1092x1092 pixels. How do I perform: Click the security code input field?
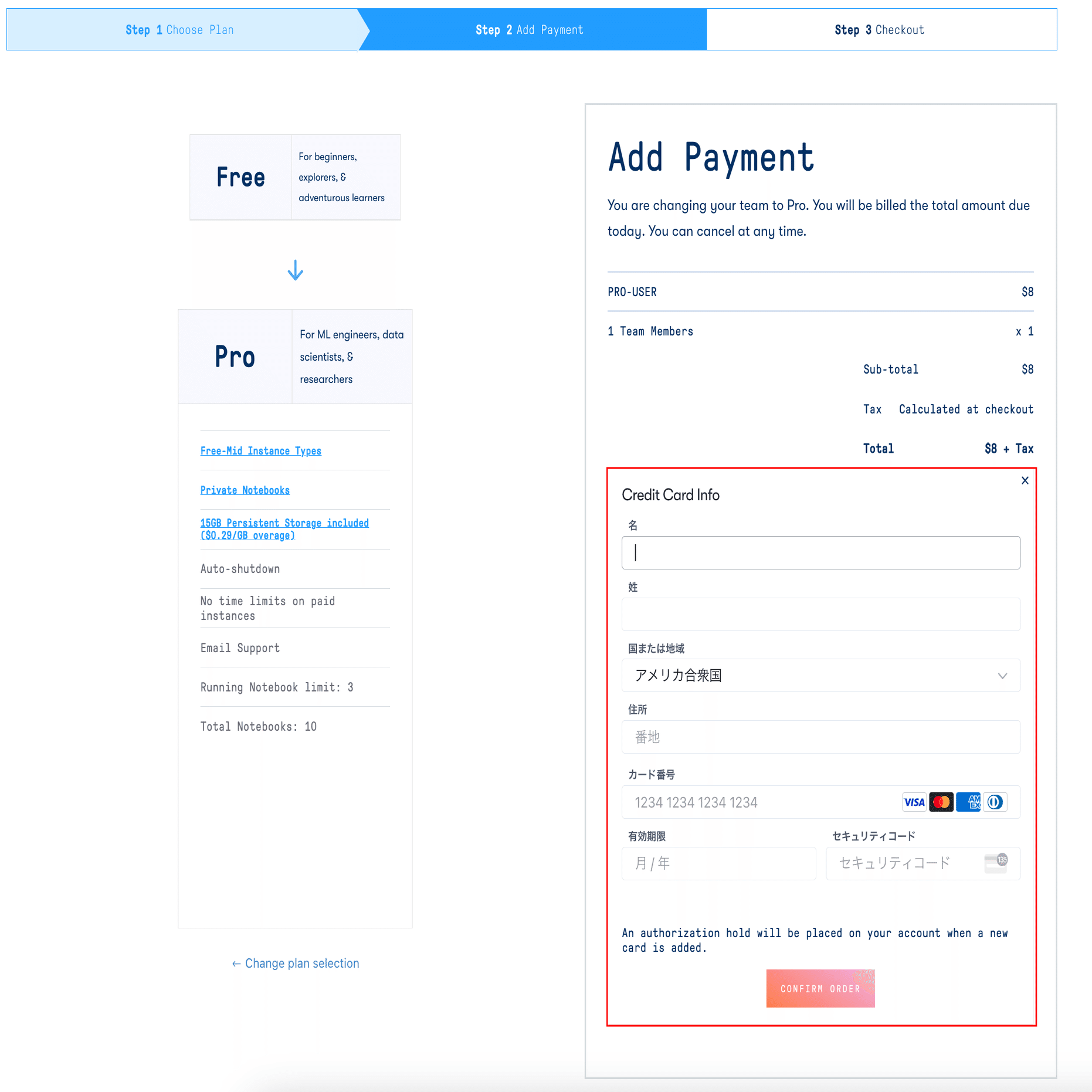[x=923, y=863]
